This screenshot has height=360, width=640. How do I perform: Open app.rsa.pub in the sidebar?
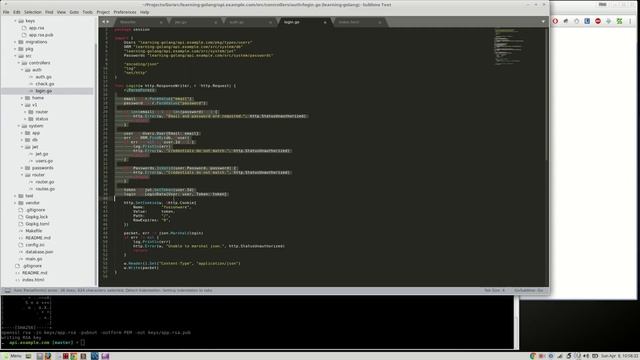(41, 35)
